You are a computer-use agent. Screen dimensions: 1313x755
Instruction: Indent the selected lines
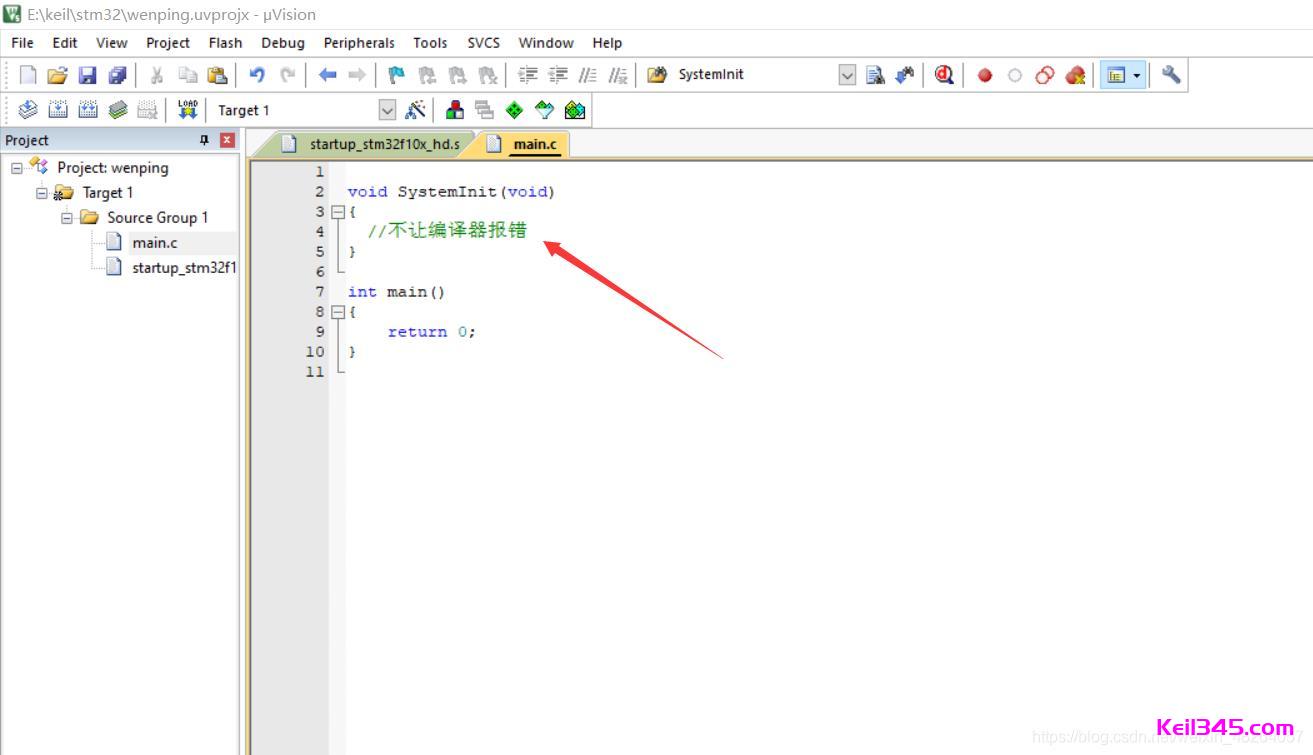528,75
